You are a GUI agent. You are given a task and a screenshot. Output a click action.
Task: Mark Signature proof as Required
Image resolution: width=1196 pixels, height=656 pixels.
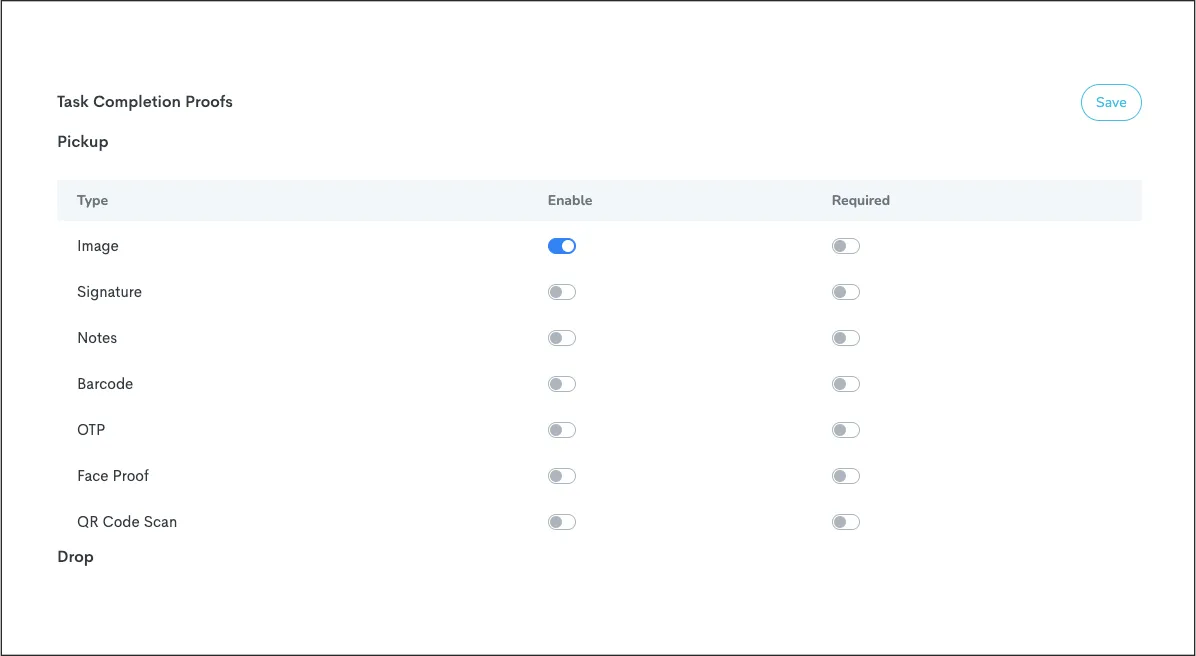click(845, 292)
